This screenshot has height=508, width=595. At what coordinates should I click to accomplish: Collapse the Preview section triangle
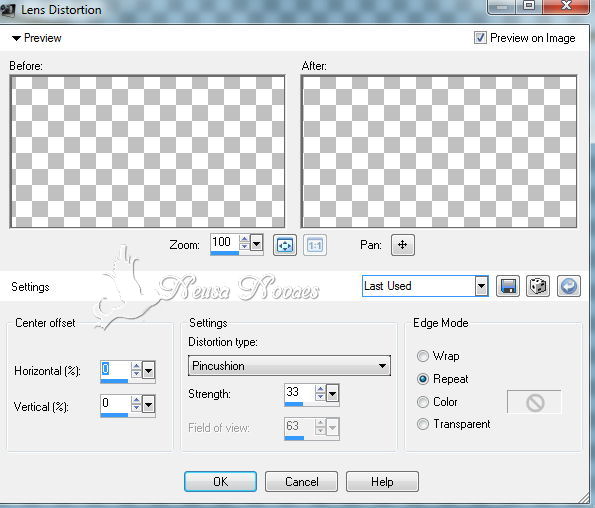click(16, 38)
